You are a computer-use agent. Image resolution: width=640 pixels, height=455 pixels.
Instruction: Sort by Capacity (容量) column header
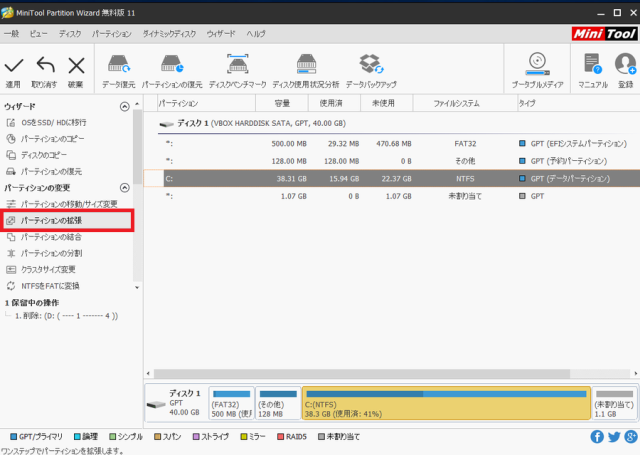click(x=282, y=103)
